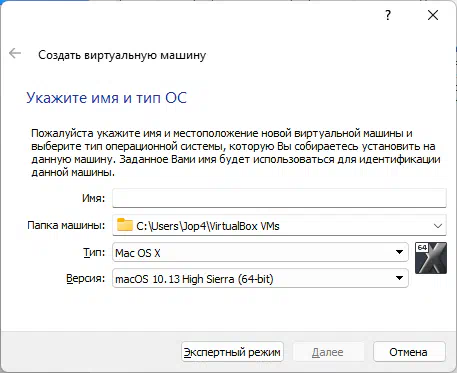
Task: Click the Имя label
Action: 93,198
